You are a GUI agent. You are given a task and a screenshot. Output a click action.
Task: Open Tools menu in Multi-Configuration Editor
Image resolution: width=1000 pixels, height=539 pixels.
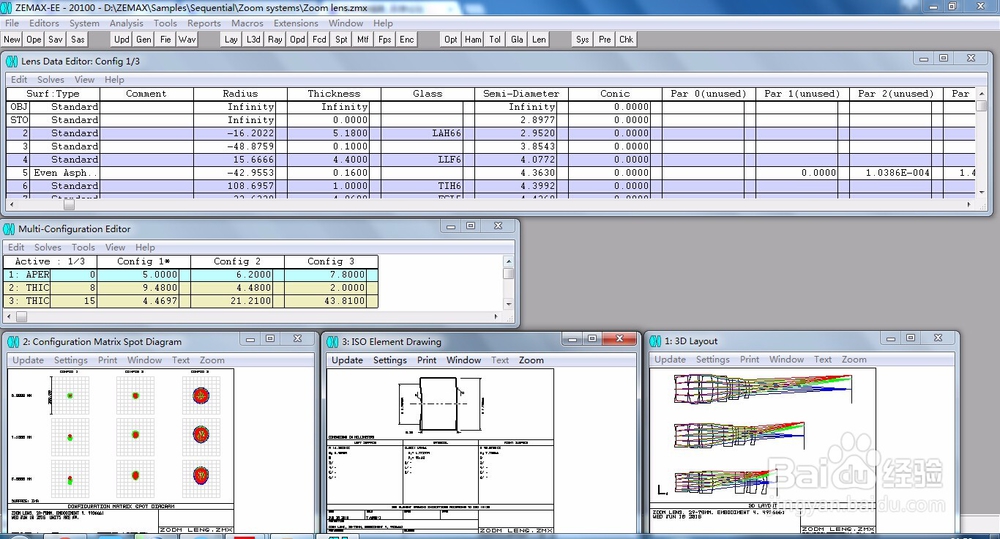pyautogui.click(x=83, y=247)
